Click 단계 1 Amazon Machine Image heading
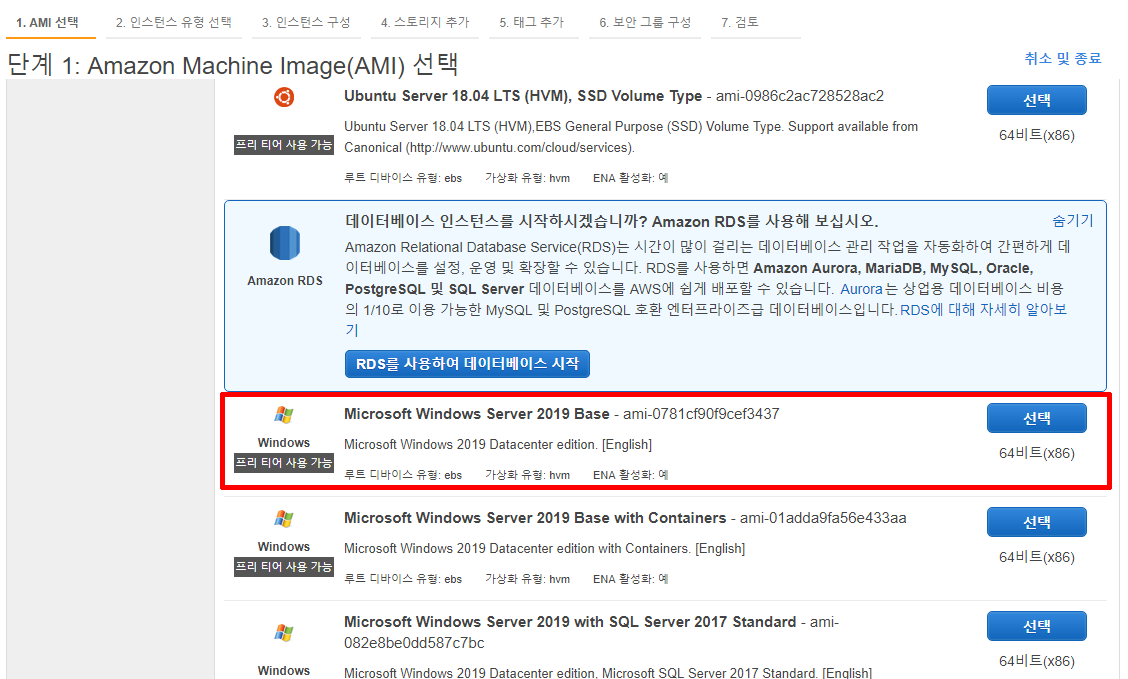The height and width of the screenshot is (679, 1128). (x=232, y=65)
